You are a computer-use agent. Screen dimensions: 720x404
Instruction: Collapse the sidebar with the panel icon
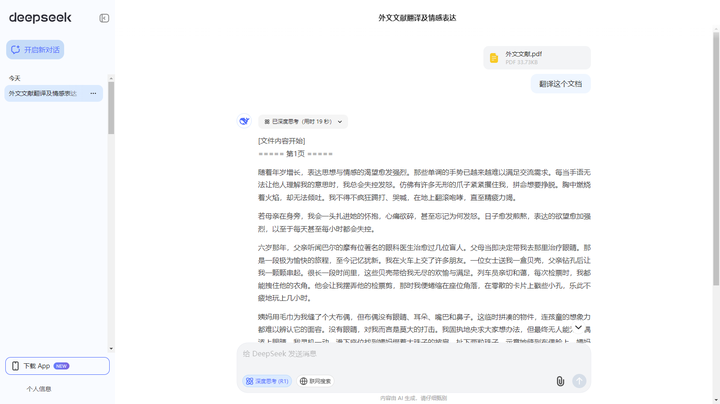[x=104, y=18]
